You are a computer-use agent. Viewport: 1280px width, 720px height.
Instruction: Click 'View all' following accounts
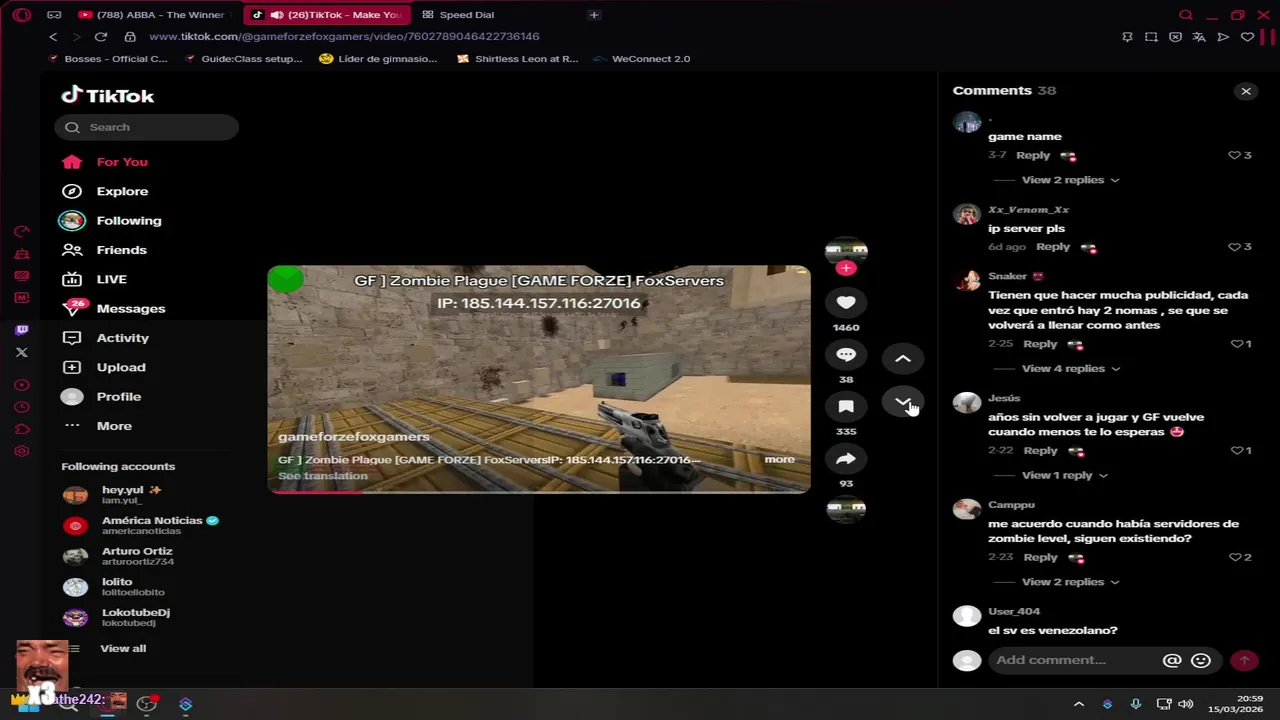tap(123, 649)
